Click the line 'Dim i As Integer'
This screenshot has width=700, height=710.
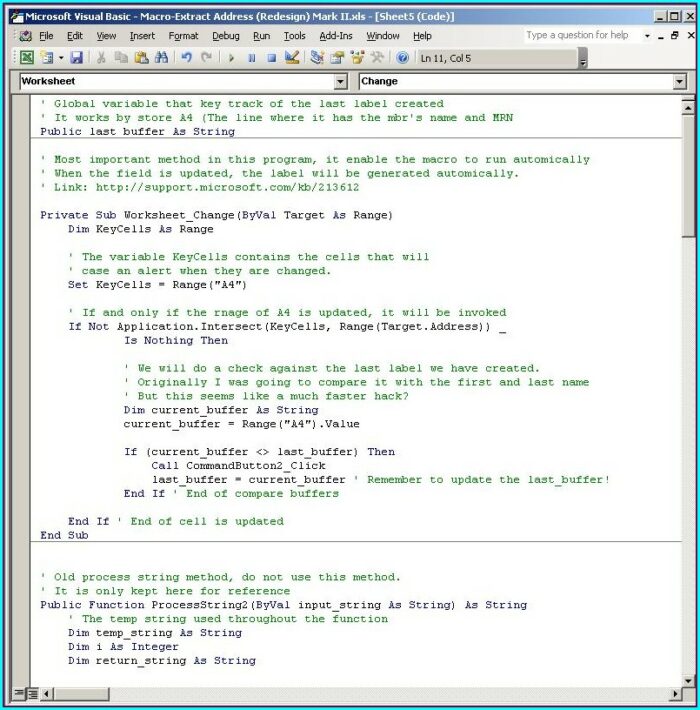(x=123, y=647)
